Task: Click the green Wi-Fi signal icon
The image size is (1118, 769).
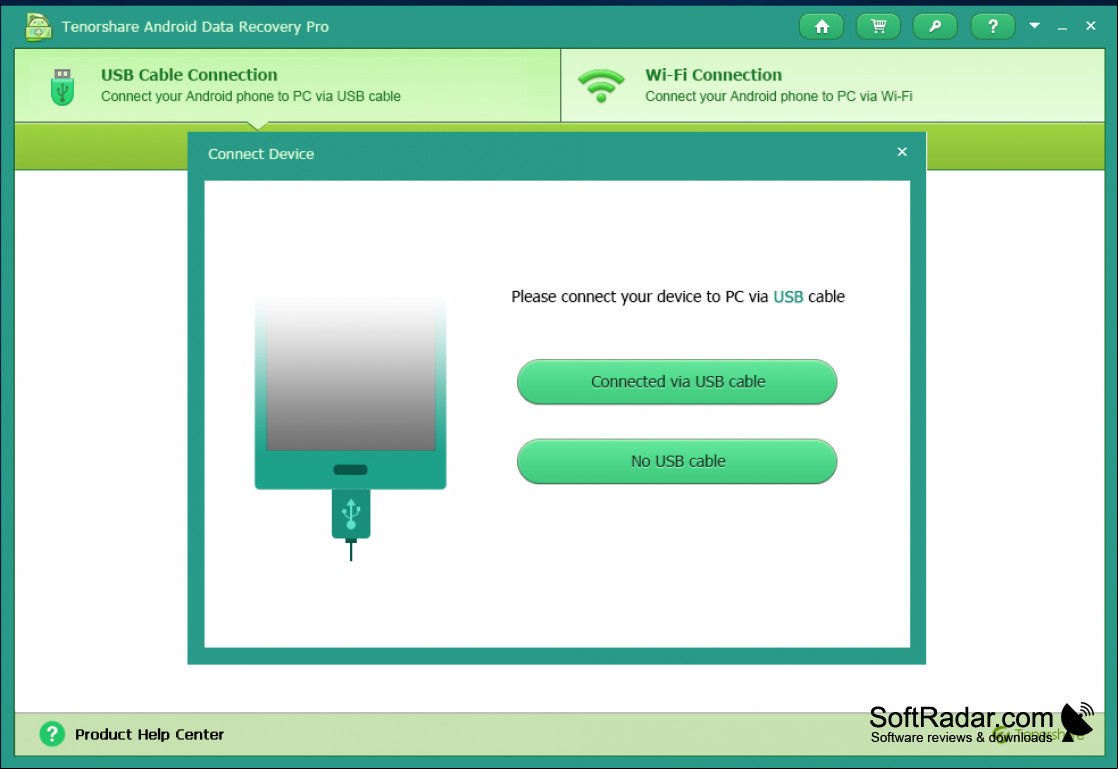Action: click(601, 86)
